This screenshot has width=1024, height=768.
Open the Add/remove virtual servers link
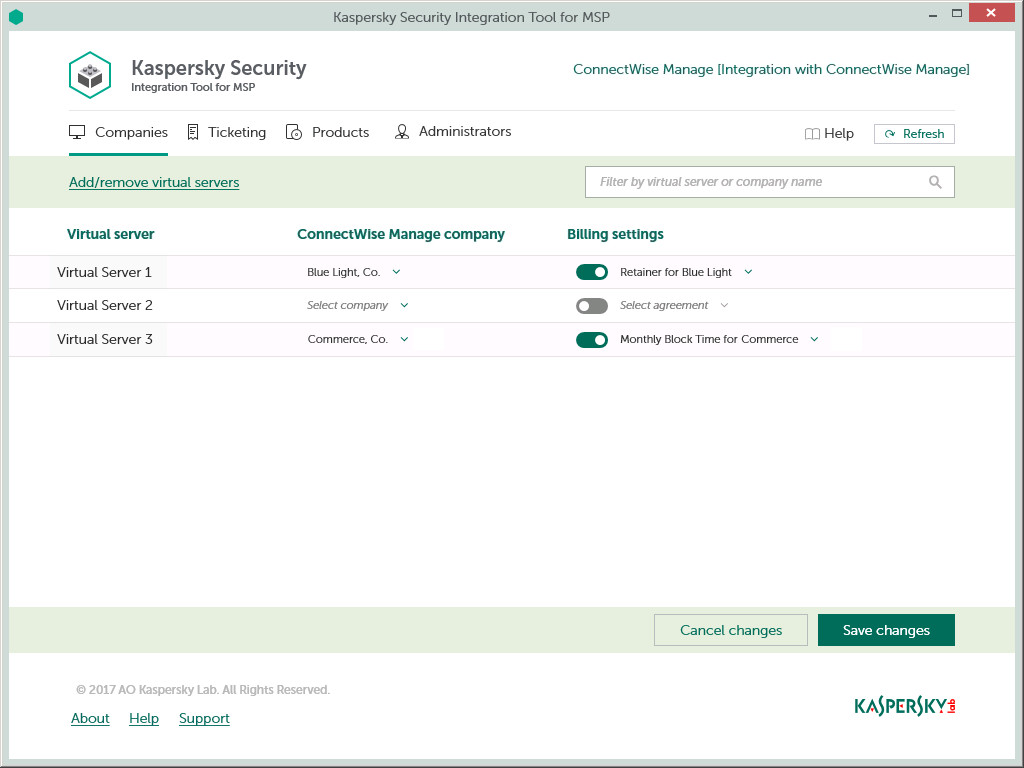(x=153, y=182)
